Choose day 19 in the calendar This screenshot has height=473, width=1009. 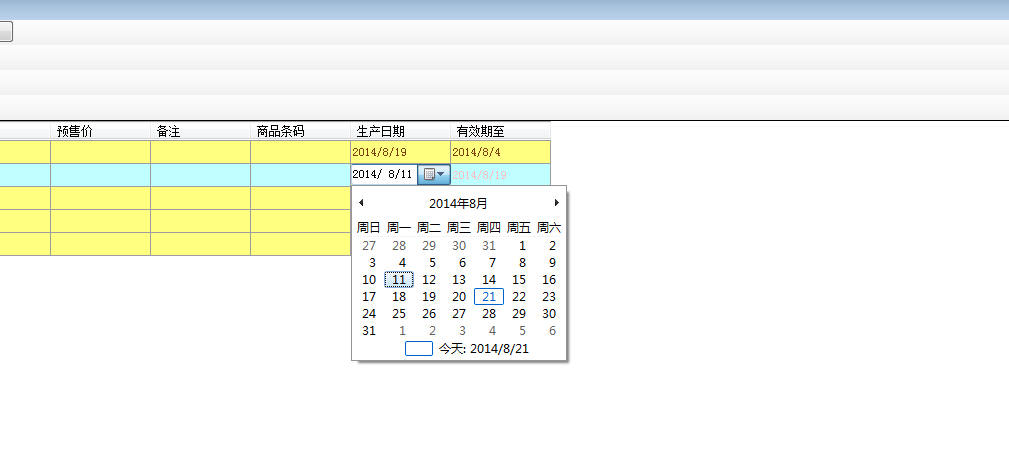pyautogui.click(x=429, y=297)
